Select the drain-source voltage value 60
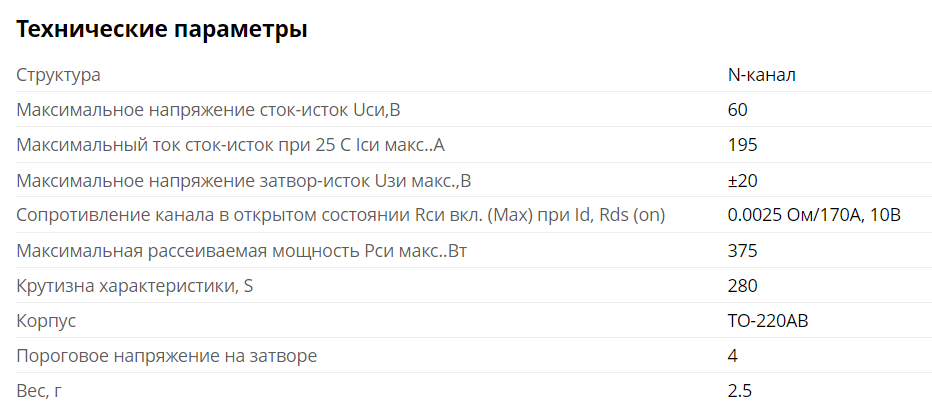932x414 pixels. coord(738,110)
